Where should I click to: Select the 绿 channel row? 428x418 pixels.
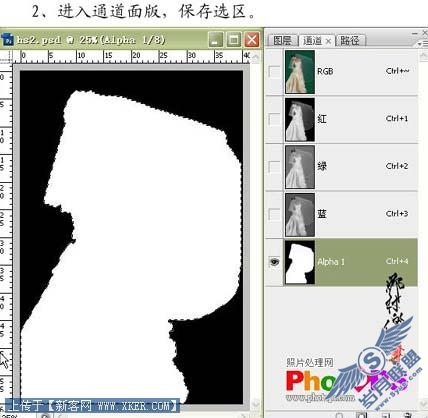coord(341,167)
